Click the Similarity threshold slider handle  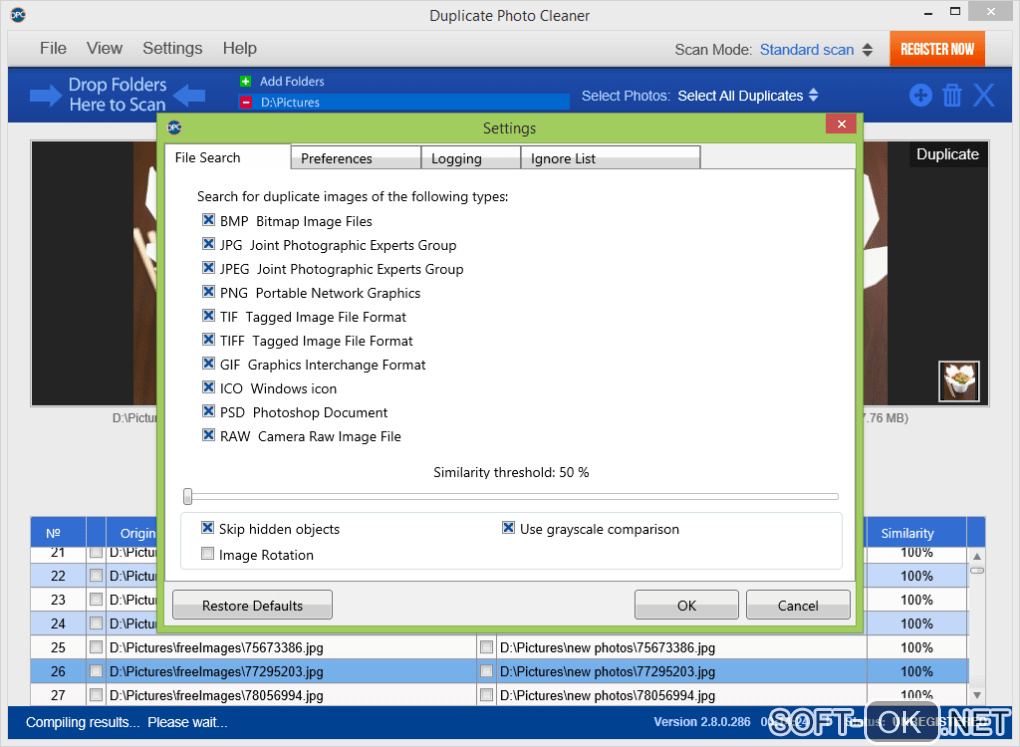click(187, 496)
